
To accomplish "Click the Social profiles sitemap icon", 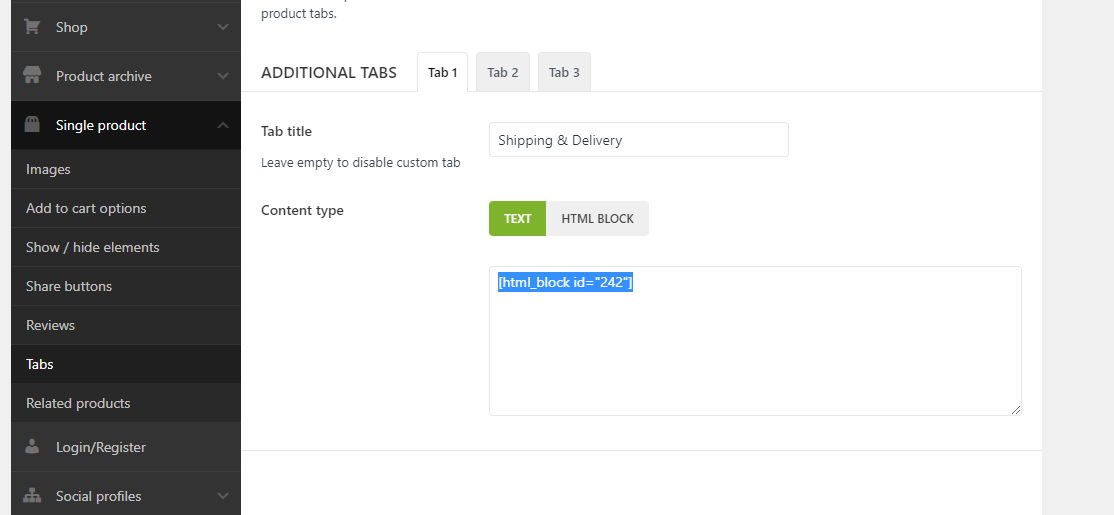I will coord(32,496).
